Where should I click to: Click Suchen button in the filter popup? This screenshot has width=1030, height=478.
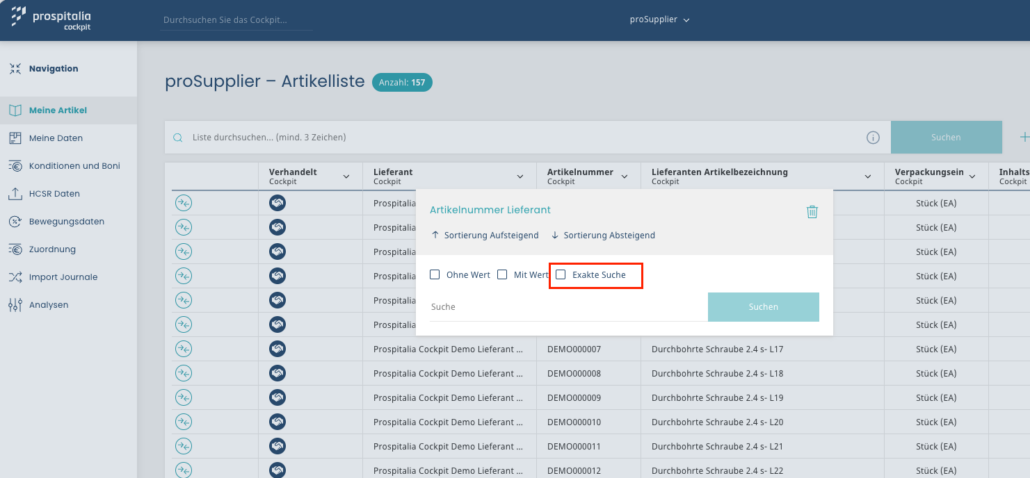tap(763, 307)
